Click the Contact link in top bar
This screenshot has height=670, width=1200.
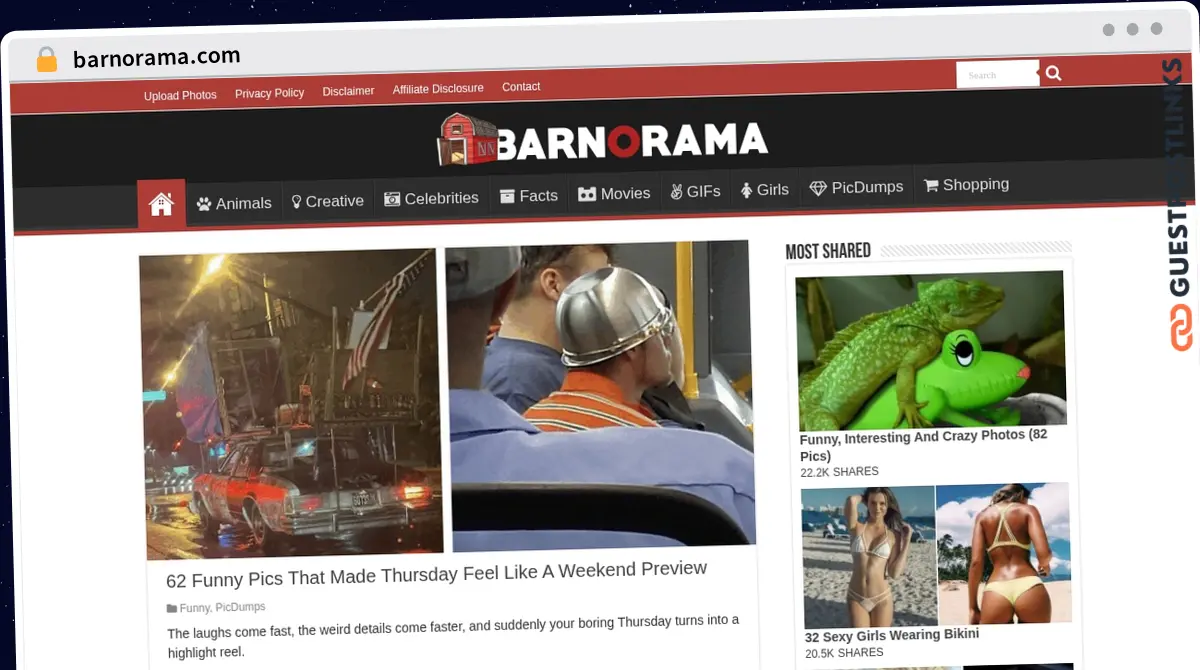521,87
